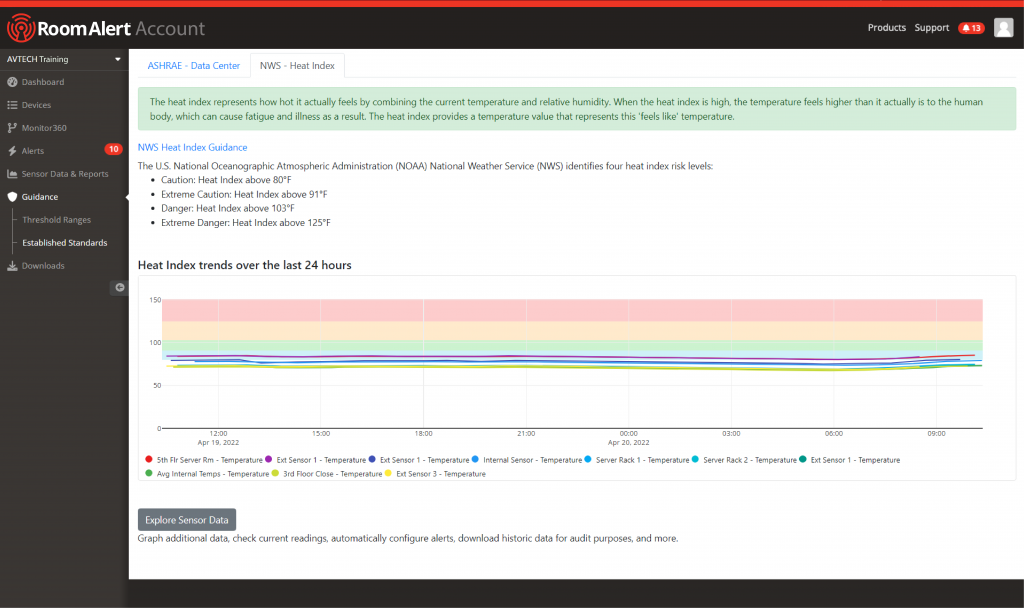The height and width of the screenshot is (608, 1024).
Task: Open the Dashboard gauge icon in sidebar
Action: tap(12, 82)
